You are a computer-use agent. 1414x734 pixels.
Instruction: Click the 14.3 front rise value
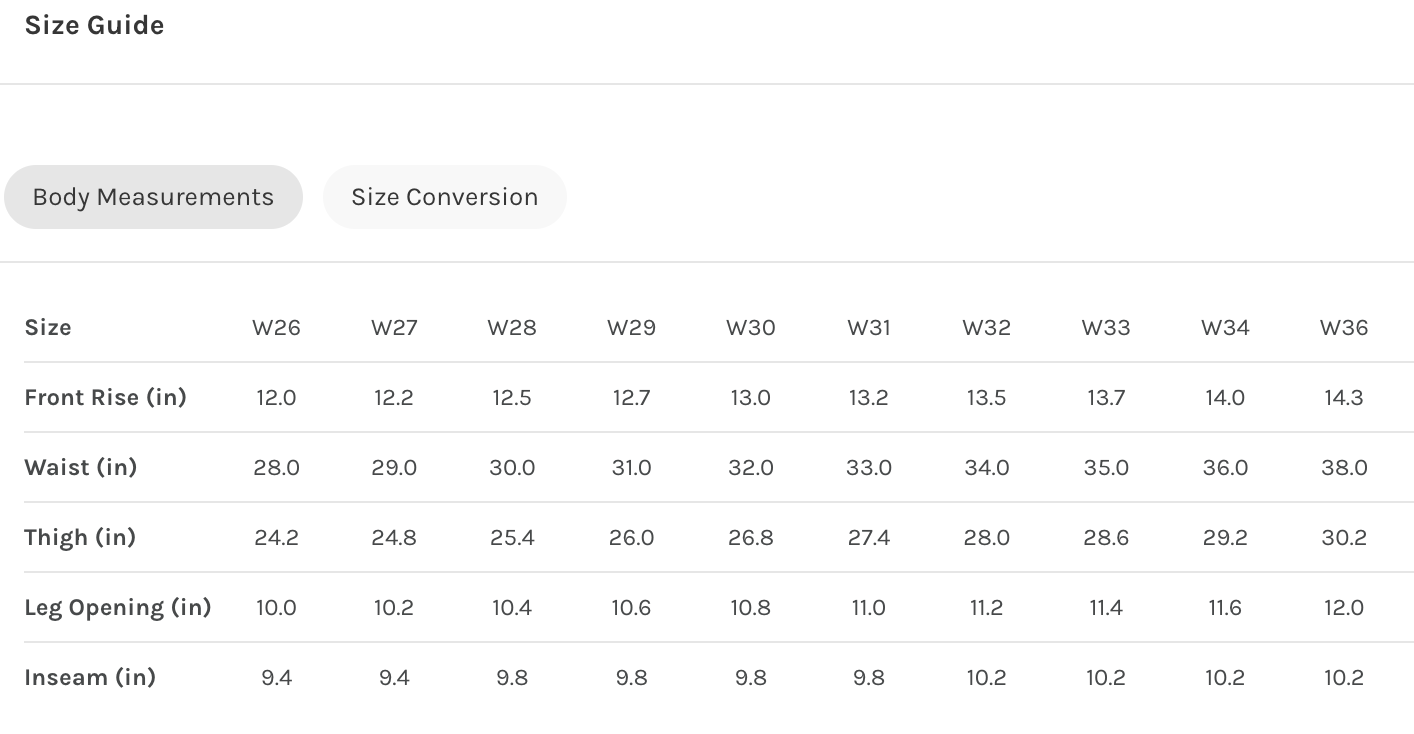click(1343, 397)
